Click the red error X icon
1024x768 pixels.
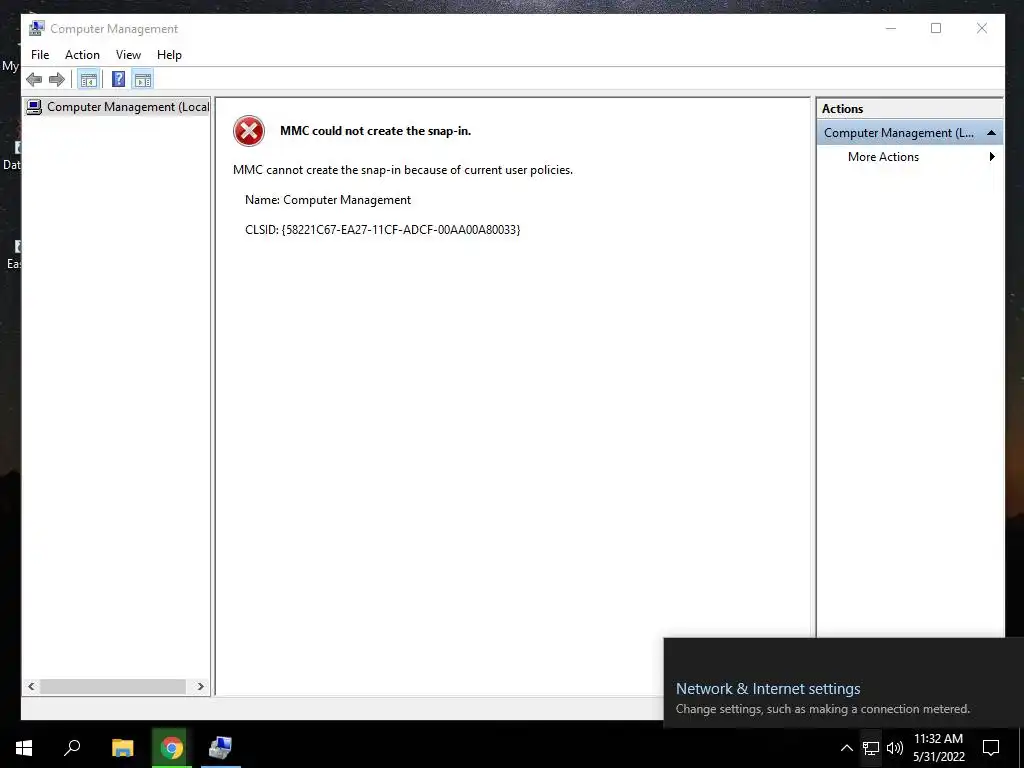[249, 131]
